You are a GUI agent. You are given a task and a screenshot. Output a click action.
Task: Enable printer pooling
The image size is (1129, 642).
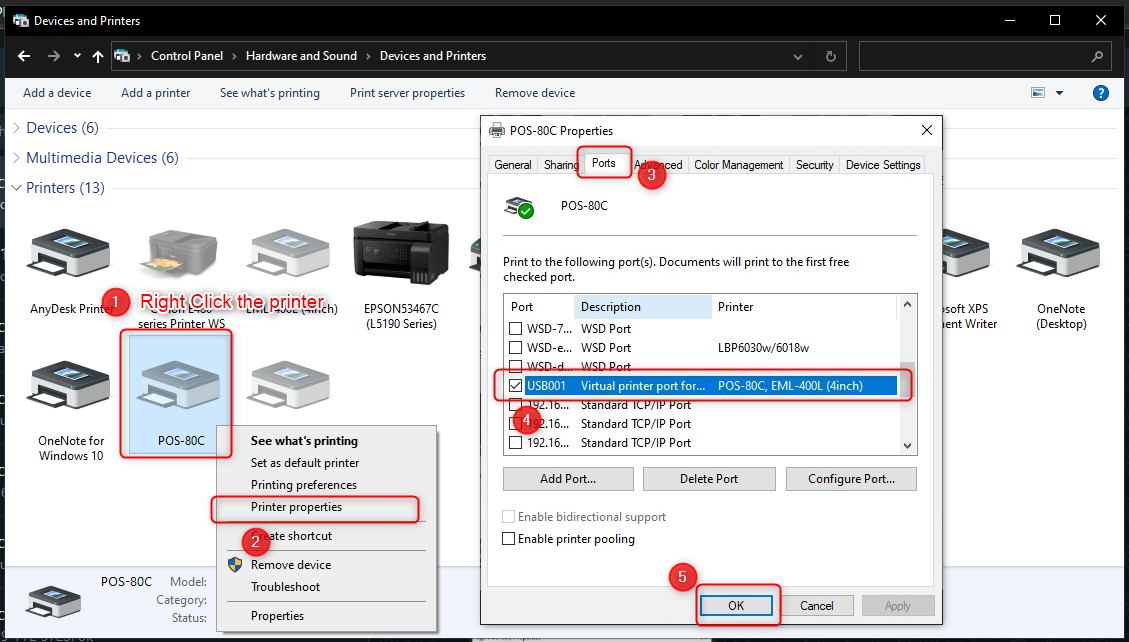[508, 538]
